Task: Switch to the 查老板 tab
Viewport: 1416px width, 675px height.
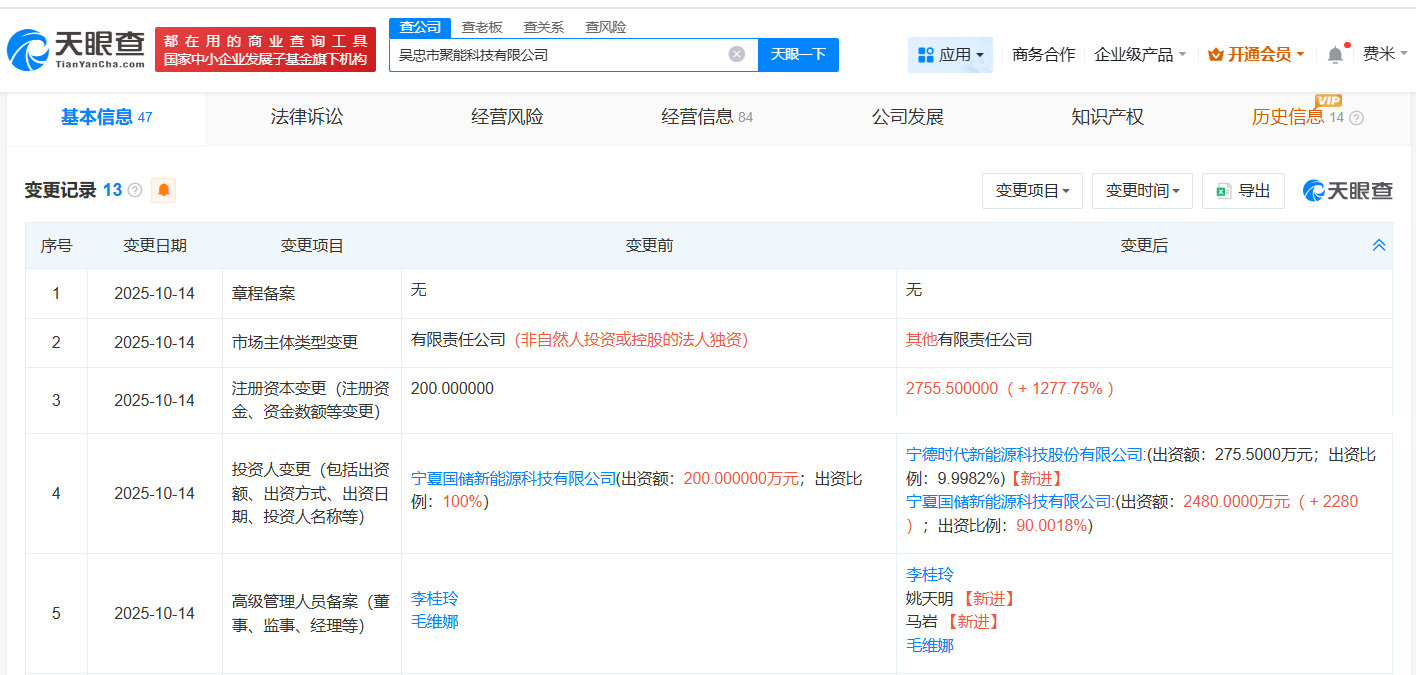Action: (479, 27)
